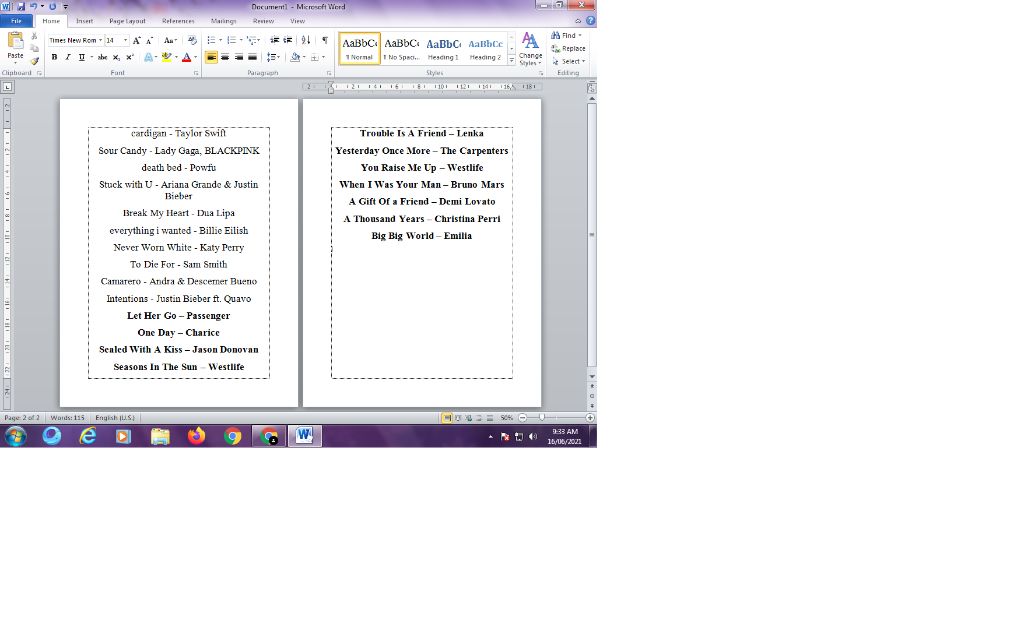This screenshot has width=1024, height=627.
Task: Apply strikethrough with the abc icon
Action: (103, 57)
